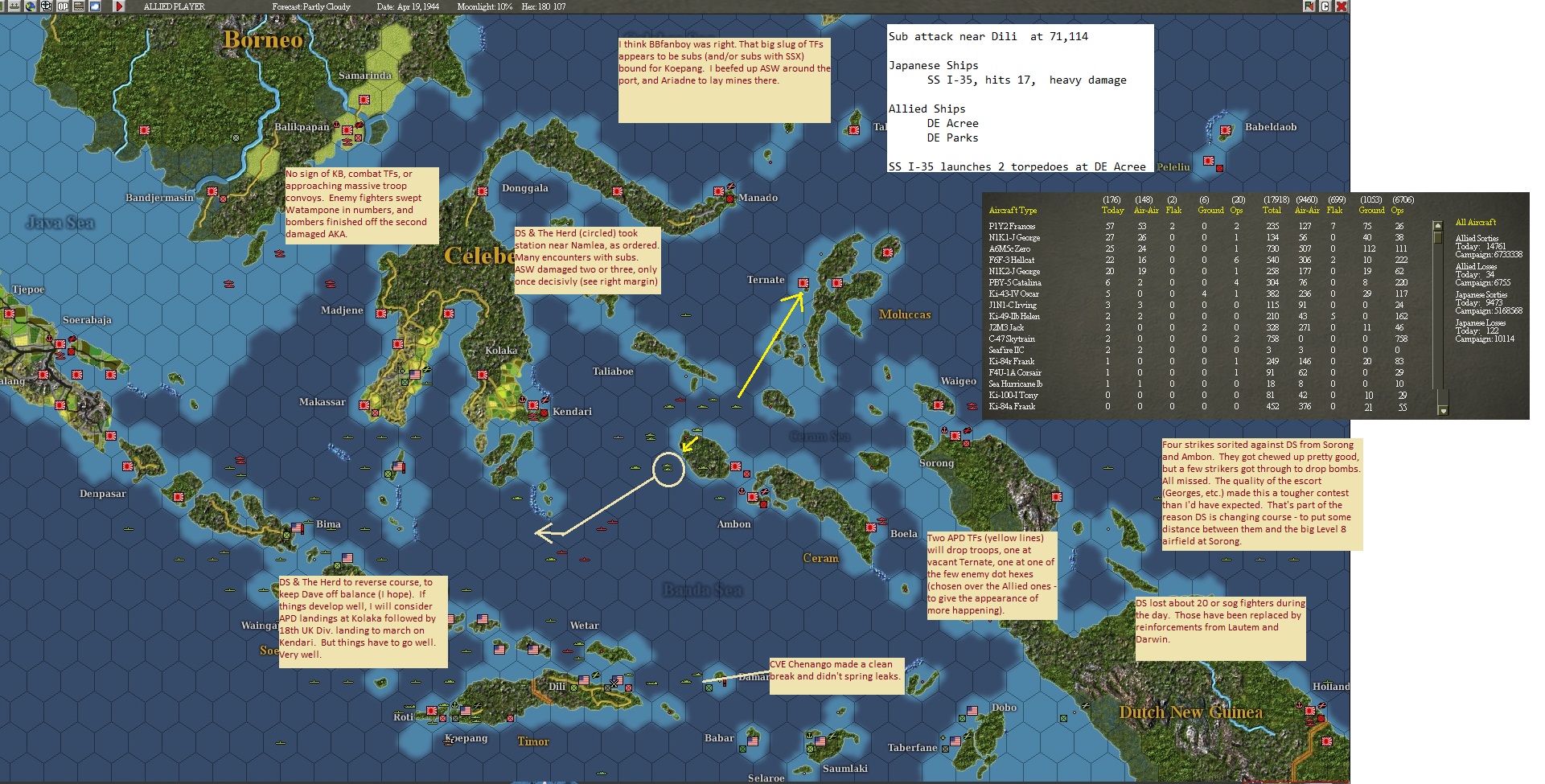Select the Japanese base icon at Ambon
This screenshot has height=784, width=1545.
(x=753, y=497)
